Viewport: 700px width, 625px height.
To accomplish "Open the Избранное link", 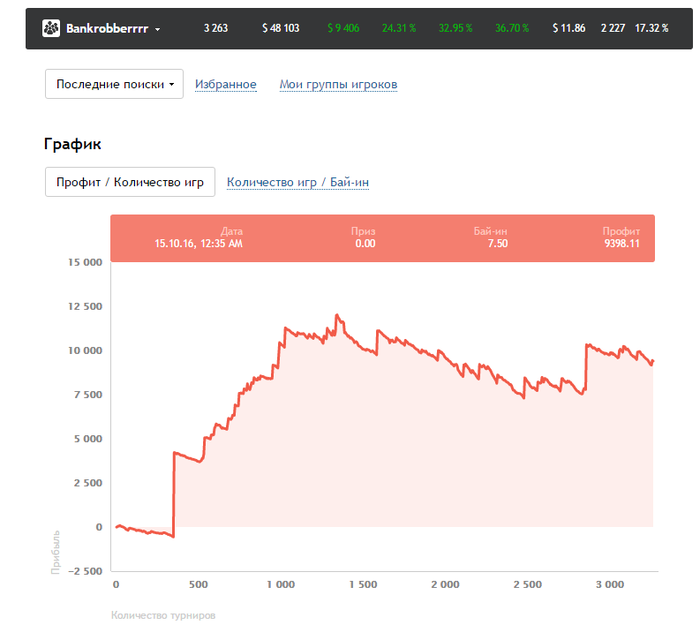I will (x=225, y=84).
